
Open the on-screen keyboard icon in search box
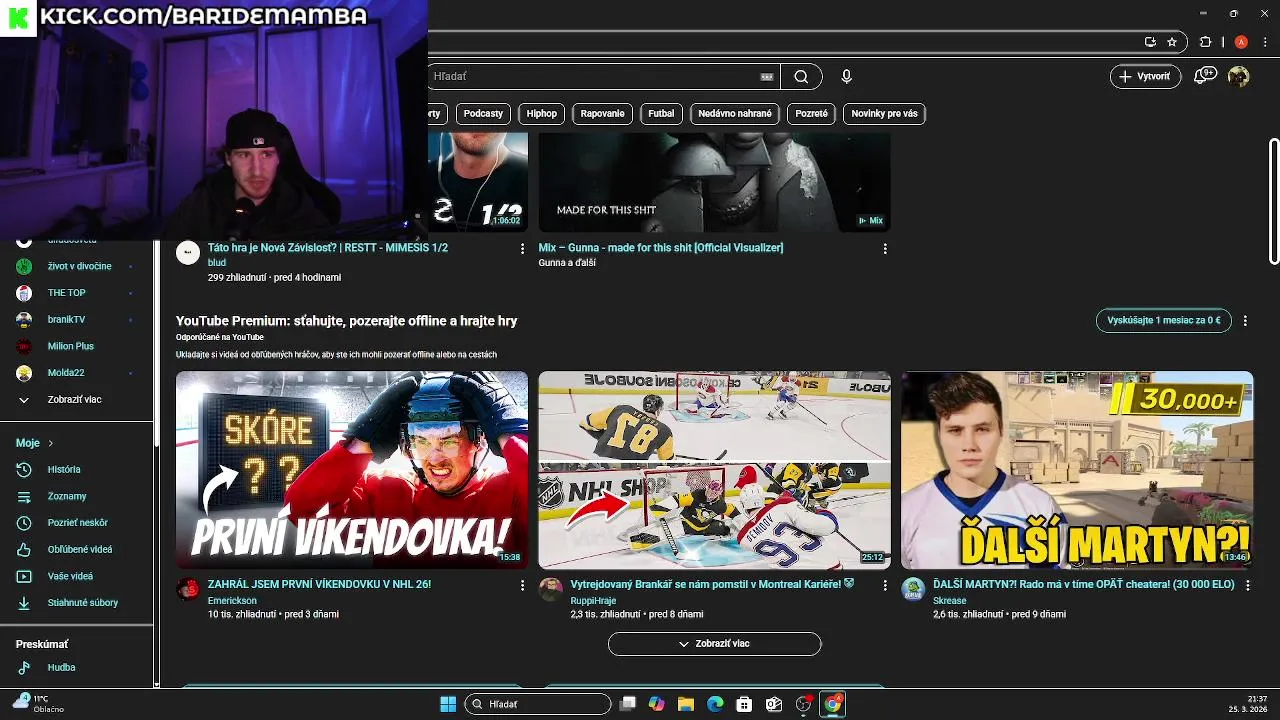(x=767, y=76)
